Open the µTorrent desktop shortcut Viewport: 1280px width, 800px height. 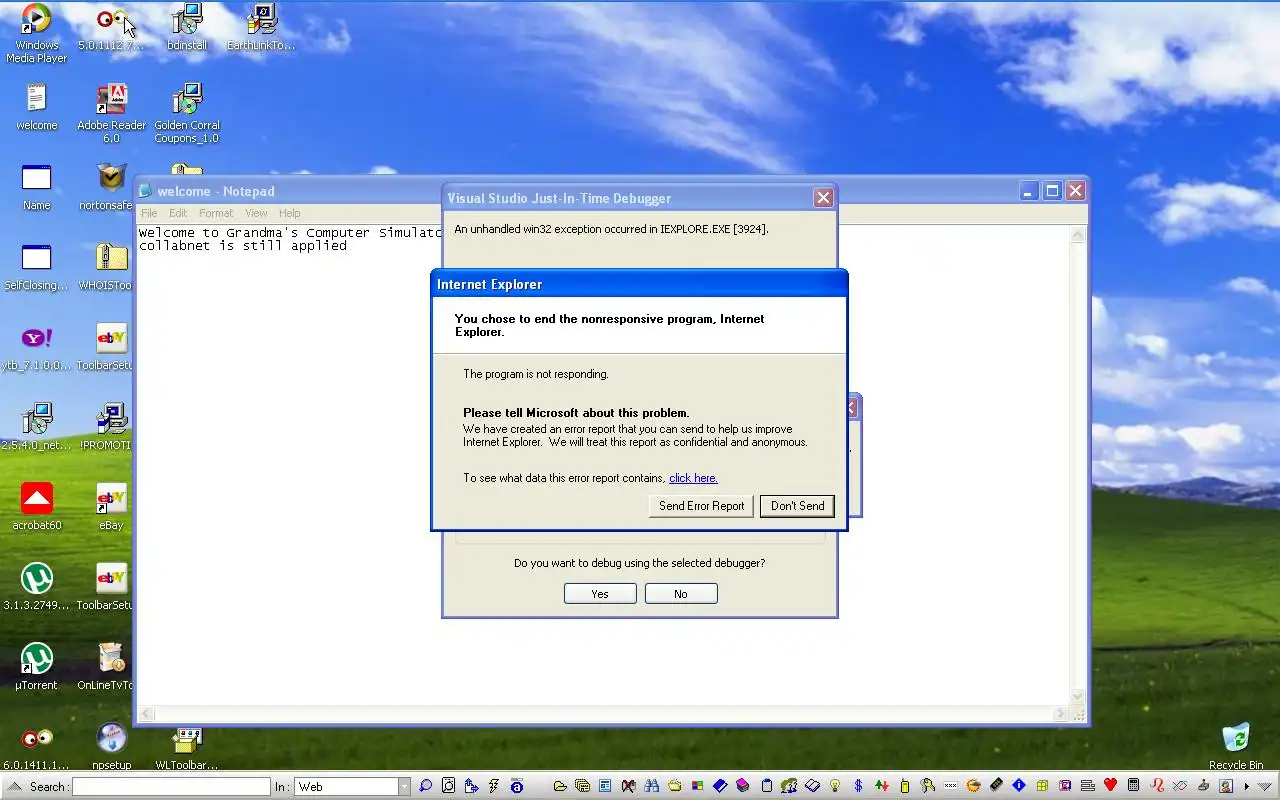click(x=37, y=666)
